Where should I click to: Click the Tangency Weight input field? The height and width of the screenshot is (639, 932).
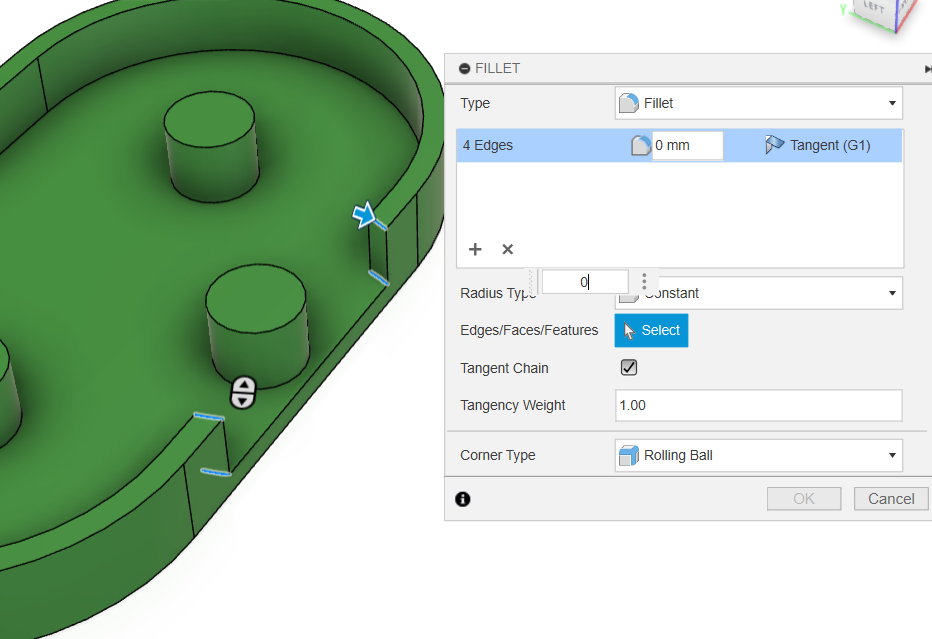[x=758, y=405]
